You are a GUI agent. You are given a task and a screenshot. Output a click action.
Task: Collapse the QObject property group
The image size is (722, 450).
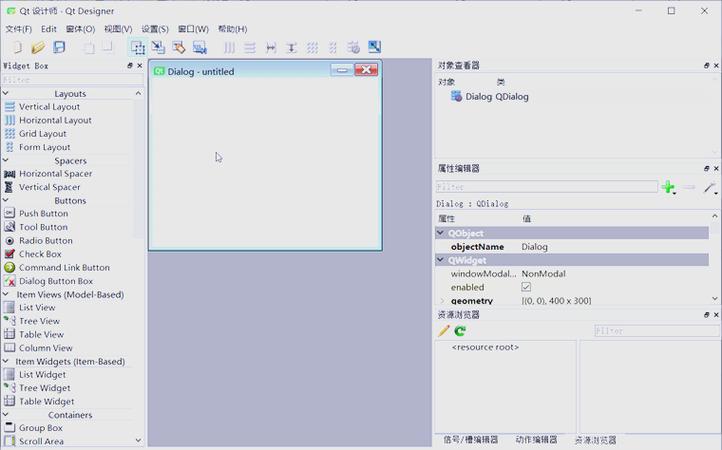pyautogui.click(x=441, y=233)
